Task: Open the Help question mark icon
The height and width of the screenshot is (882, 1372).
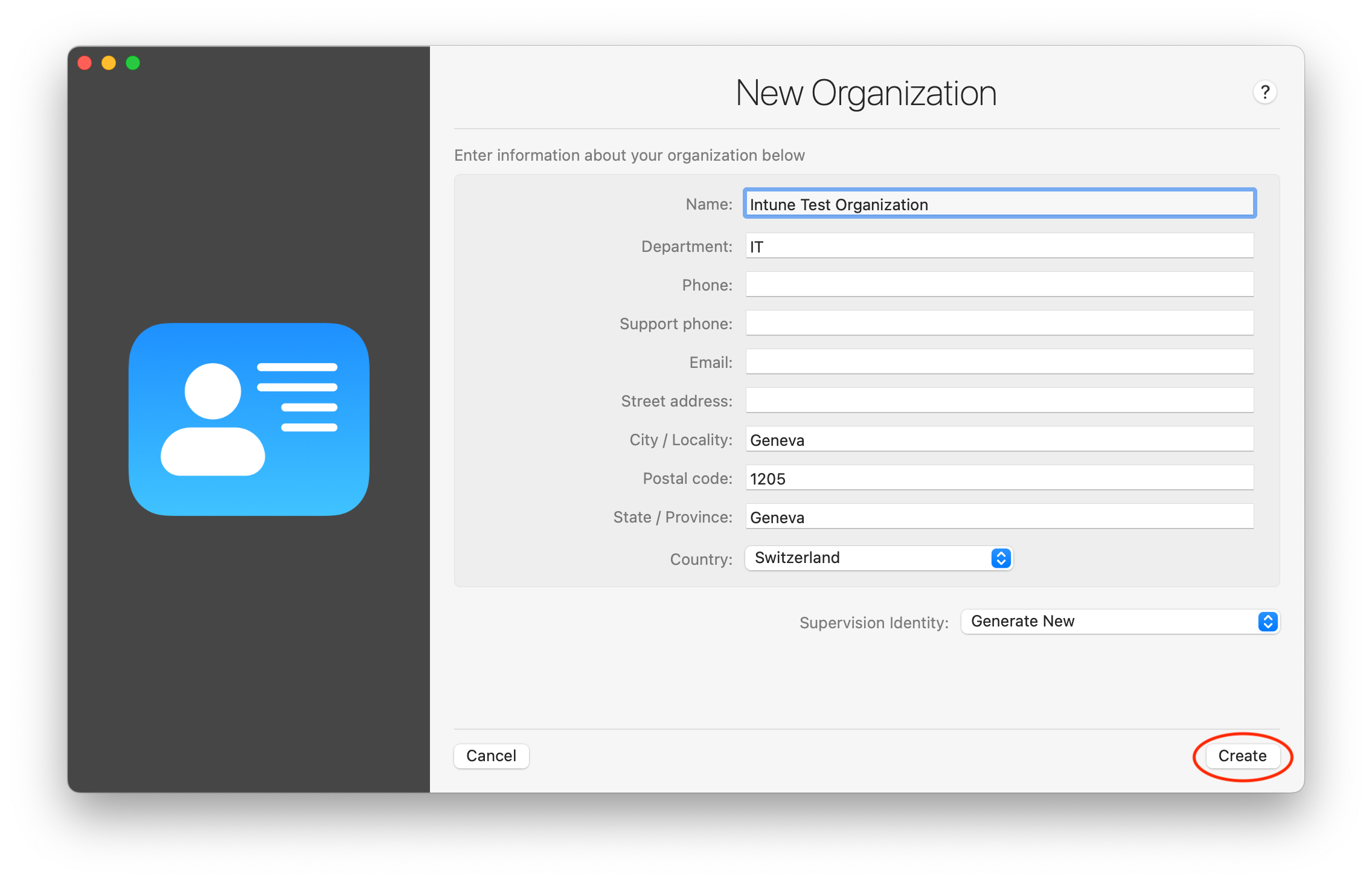Action: pos(1266,92)
